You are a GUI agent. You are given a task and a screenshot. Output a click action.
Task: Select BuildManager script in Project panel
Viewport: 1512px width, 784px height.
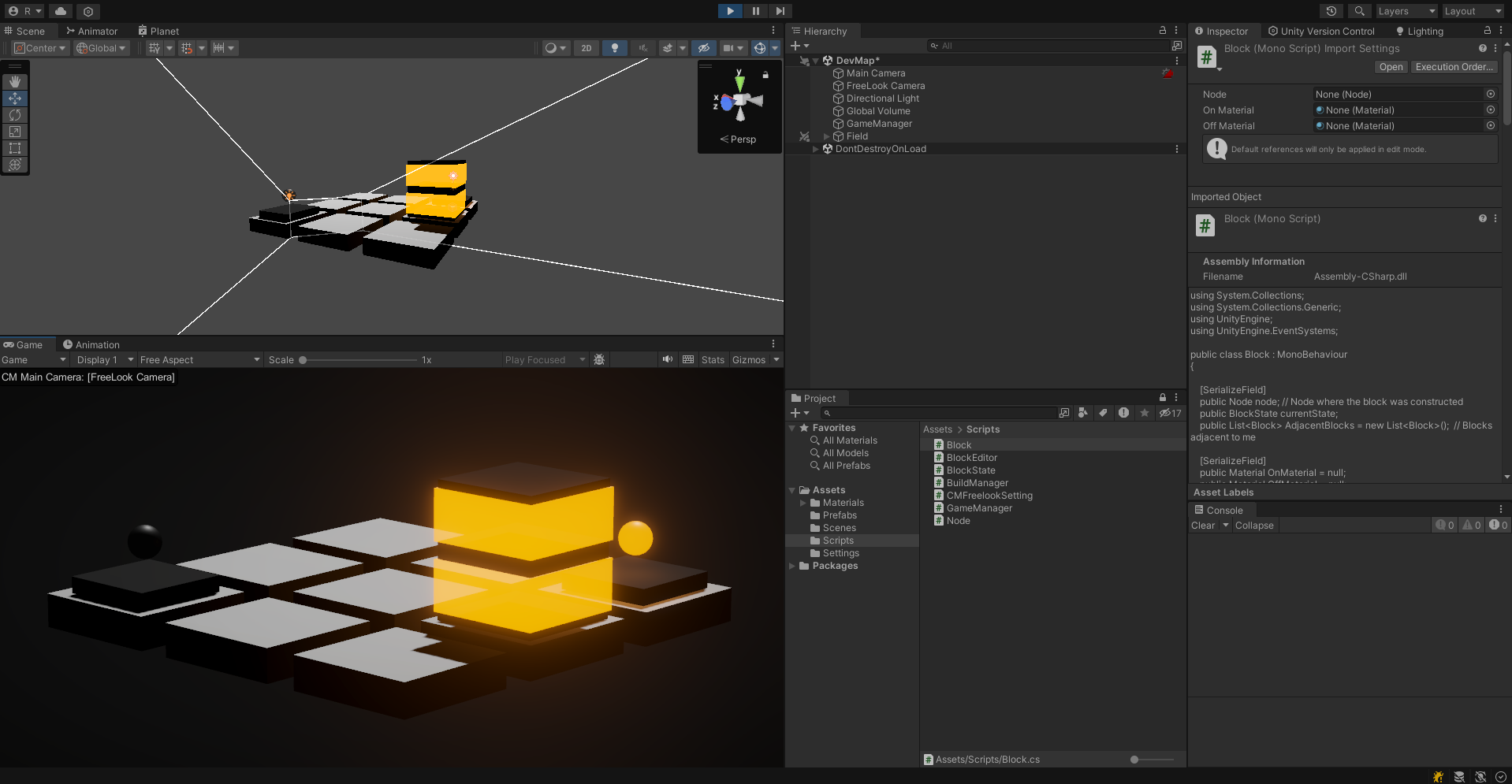pos(977,483)
